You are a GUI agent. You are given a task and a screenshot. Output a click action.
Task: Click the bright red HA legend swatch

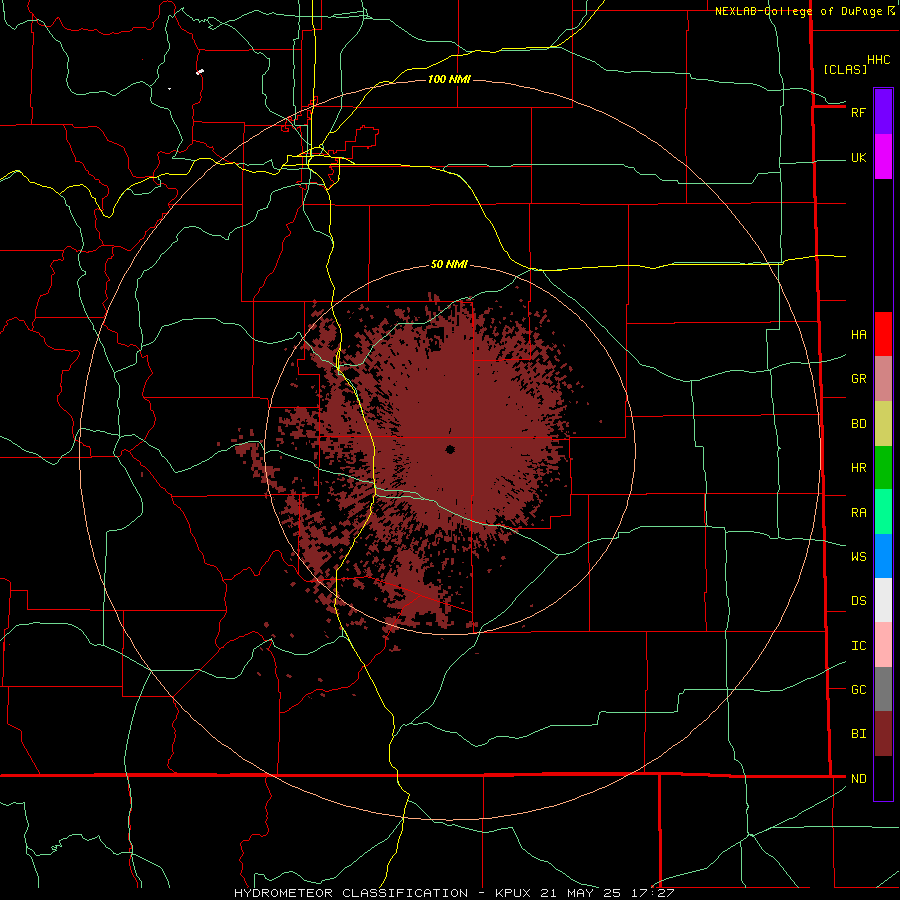coord(883,334)
